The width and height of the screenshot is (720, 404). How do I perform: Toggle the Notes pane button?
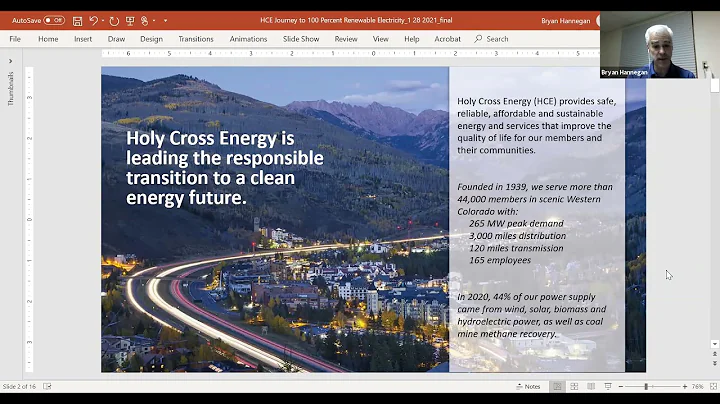pos(529,387)
